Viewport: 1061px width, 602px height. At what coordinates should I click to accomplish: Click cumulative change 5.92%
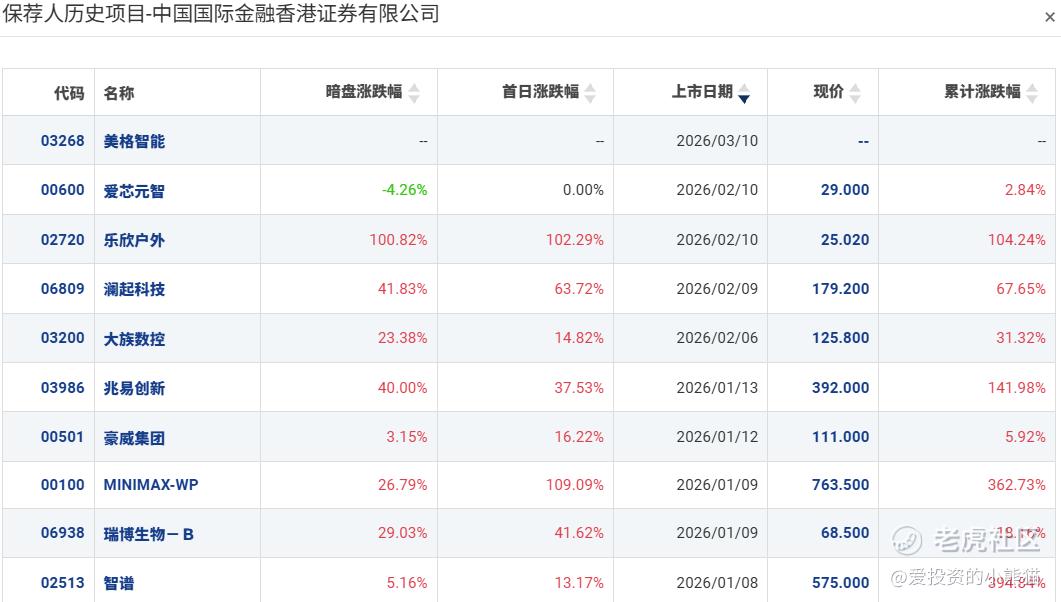click(1025, 437)
